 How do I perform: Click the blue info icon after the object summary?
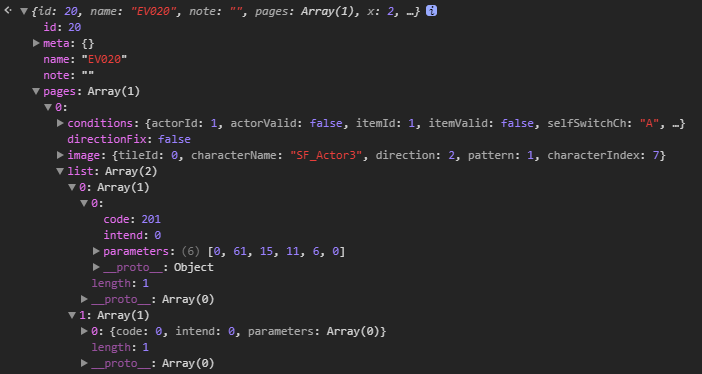click(431, 11)
